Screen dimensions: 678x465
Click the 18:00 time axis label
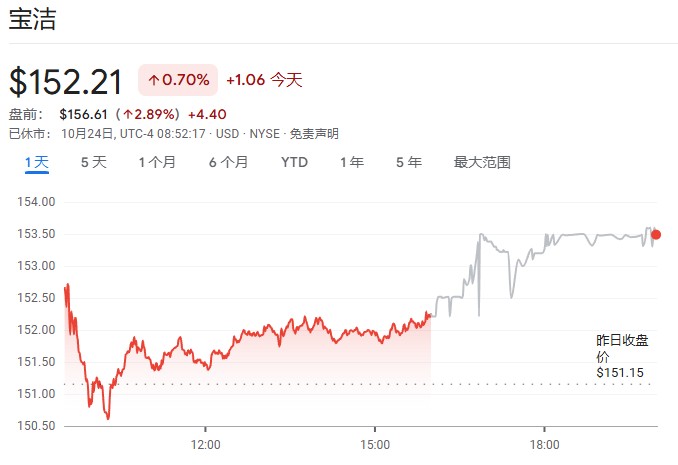(544, 443)
